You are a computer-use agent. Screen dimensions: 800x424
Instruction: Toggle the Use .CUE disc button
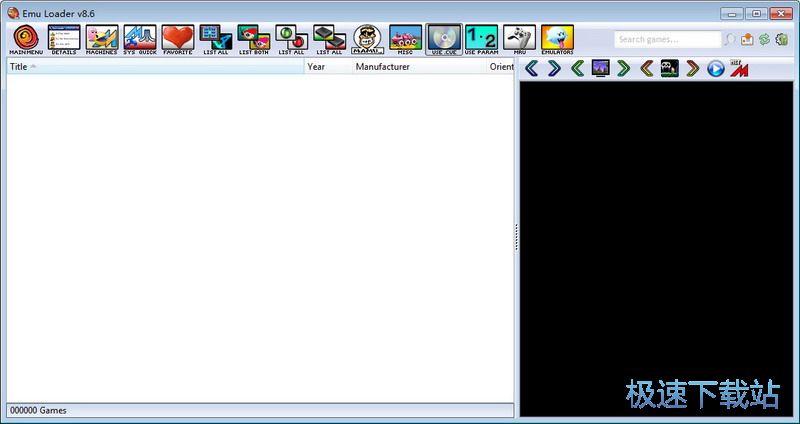pos(443,39)
